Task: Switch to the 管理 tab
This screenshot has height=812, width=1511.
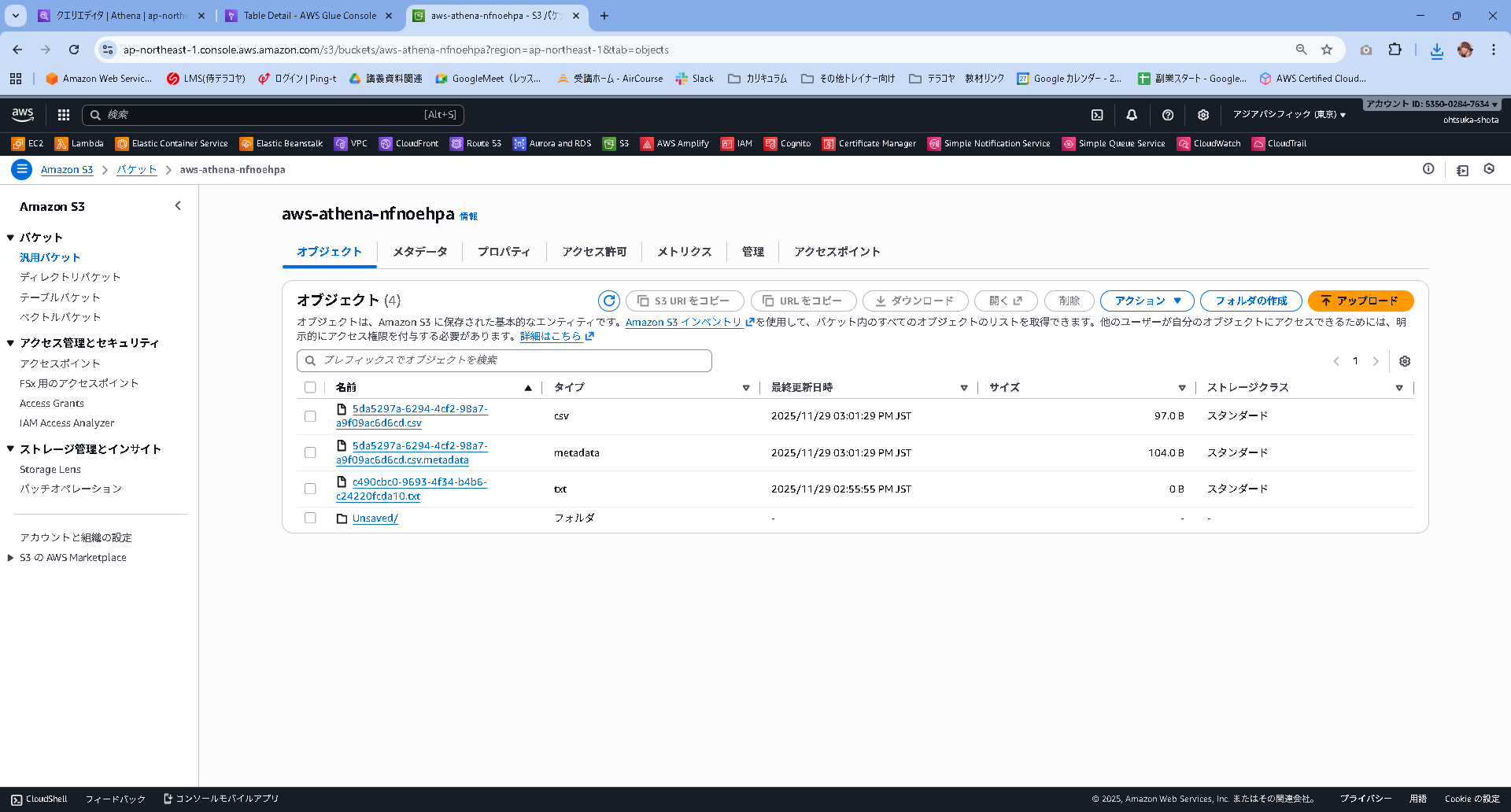Action: point(753,252)
